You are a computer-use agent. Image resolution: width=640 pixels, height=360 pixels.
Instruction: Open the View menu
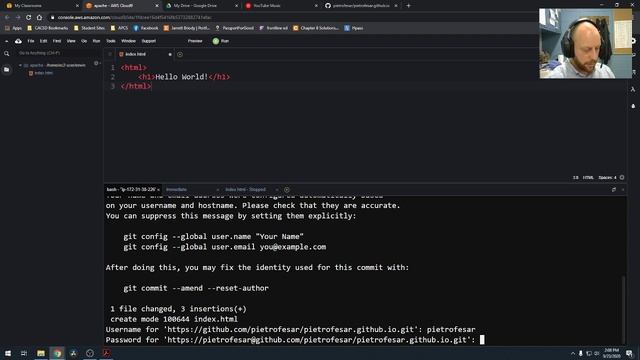click(x=71, y=41)
